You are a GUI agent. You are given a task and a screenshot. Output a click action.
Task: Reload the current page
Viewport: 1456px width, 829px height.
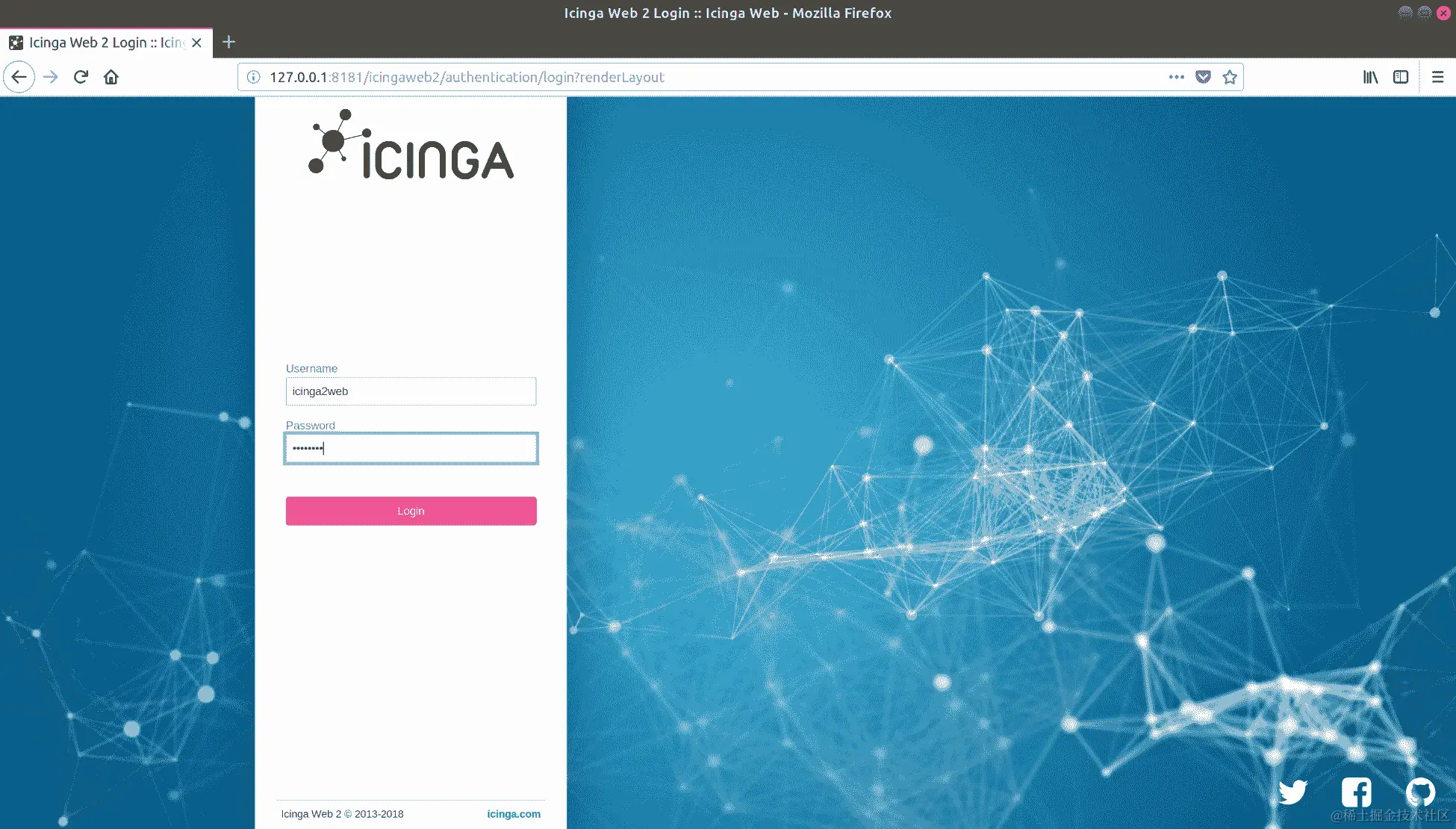point(81,77)
